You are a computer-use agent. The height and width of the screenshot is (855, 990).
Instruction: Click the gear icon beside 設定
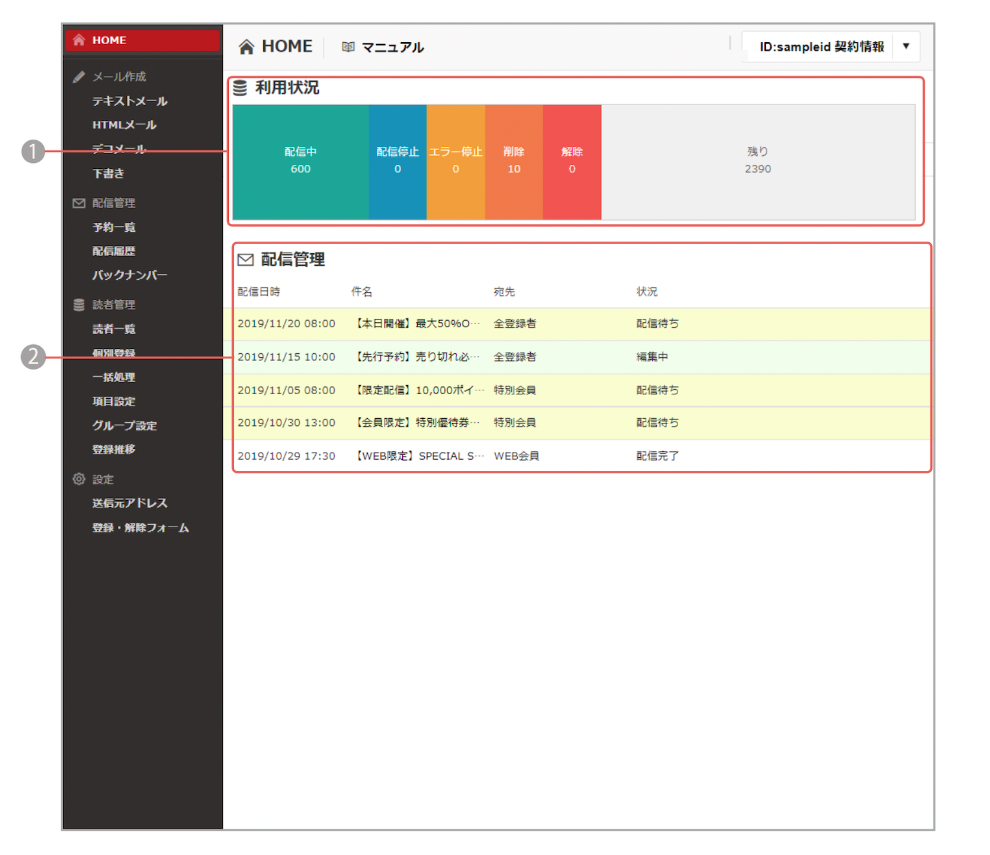[x=79, y=479]
